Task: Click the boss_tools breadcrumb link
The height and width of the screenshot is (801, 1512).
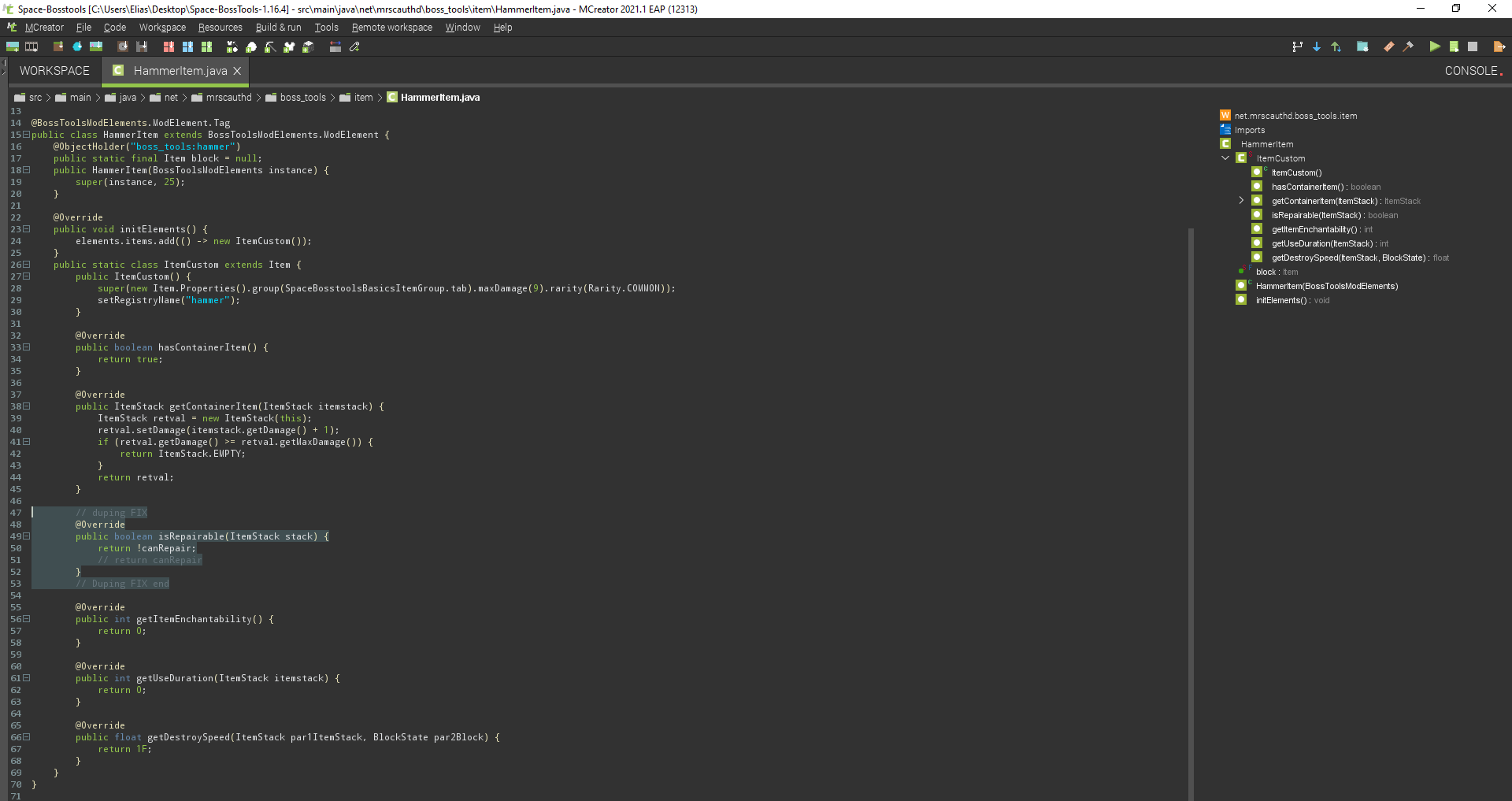Action: pyautogui.click(x=303, y=97)
